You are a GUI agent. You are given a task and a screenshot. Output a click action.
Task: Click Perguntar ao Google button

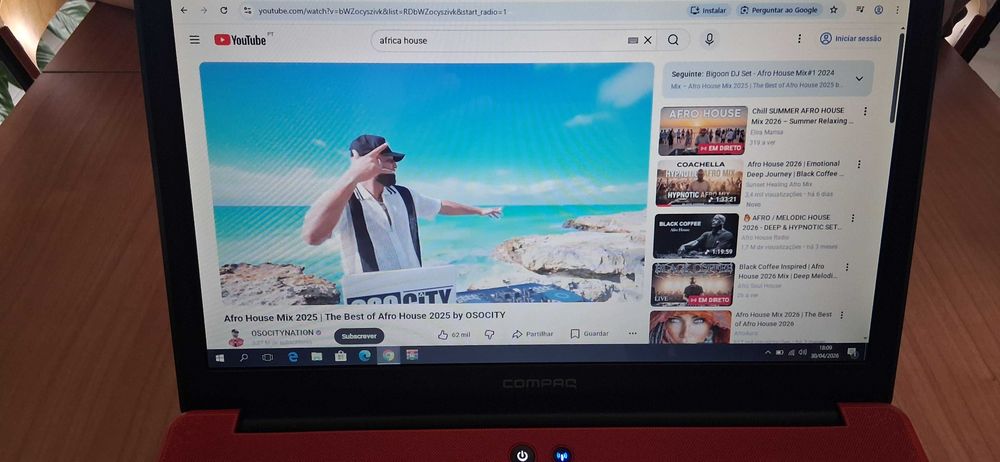click(x=779, y=10)
